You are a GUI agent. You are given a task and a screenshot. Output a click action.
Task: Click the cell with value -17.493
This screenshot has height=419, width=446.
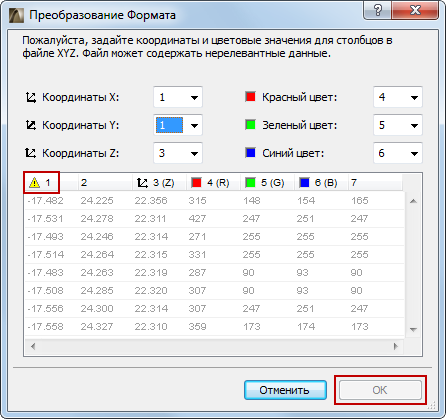45,237
